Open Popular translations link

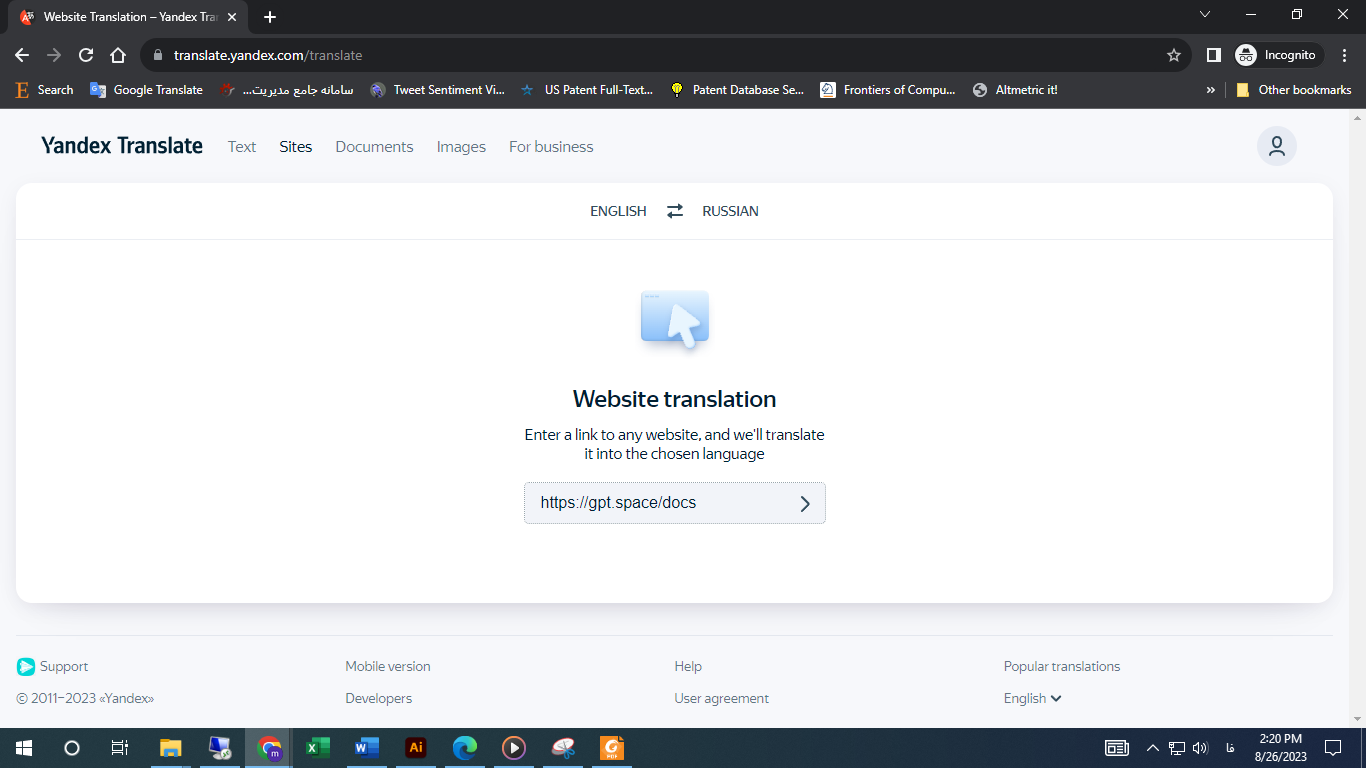[x=1062, y=666]
